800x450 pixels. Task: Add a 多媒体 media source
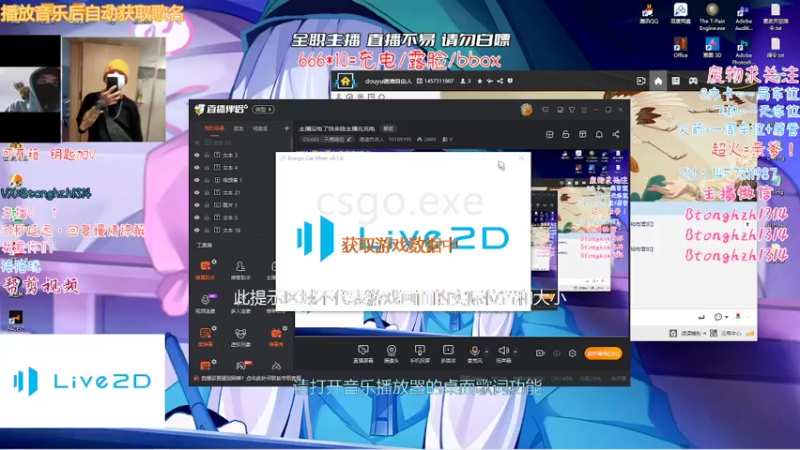447,353
